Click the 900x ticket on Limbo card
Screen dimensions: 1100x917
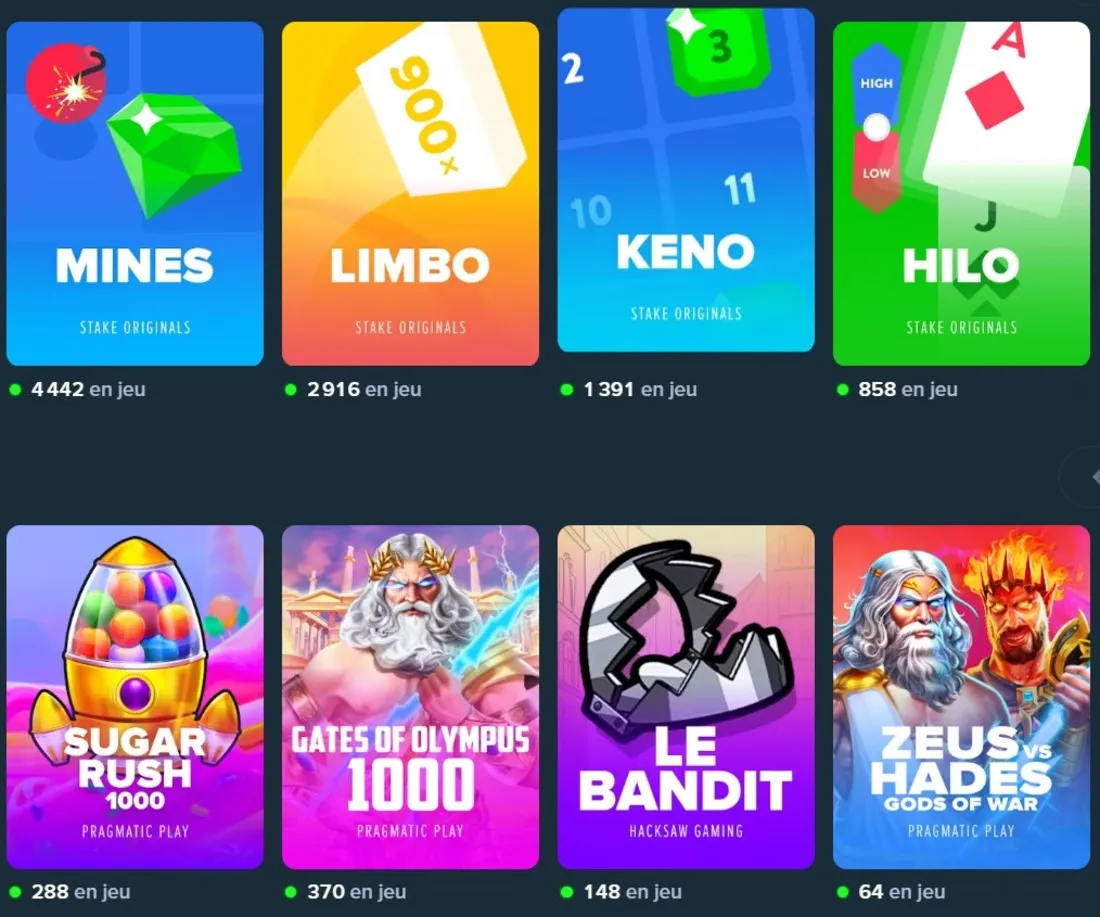click(x=442, y=110)
